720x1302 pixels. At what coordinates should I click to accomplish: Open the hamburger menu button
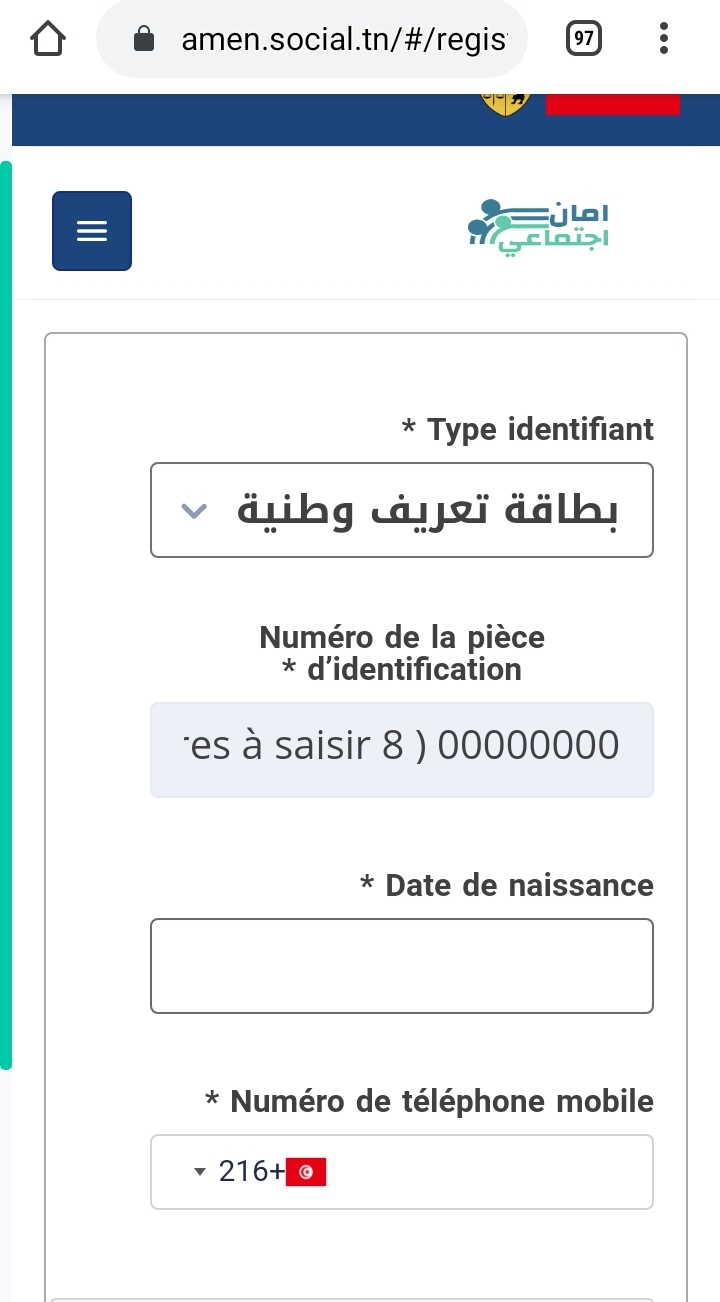point(92,231)
